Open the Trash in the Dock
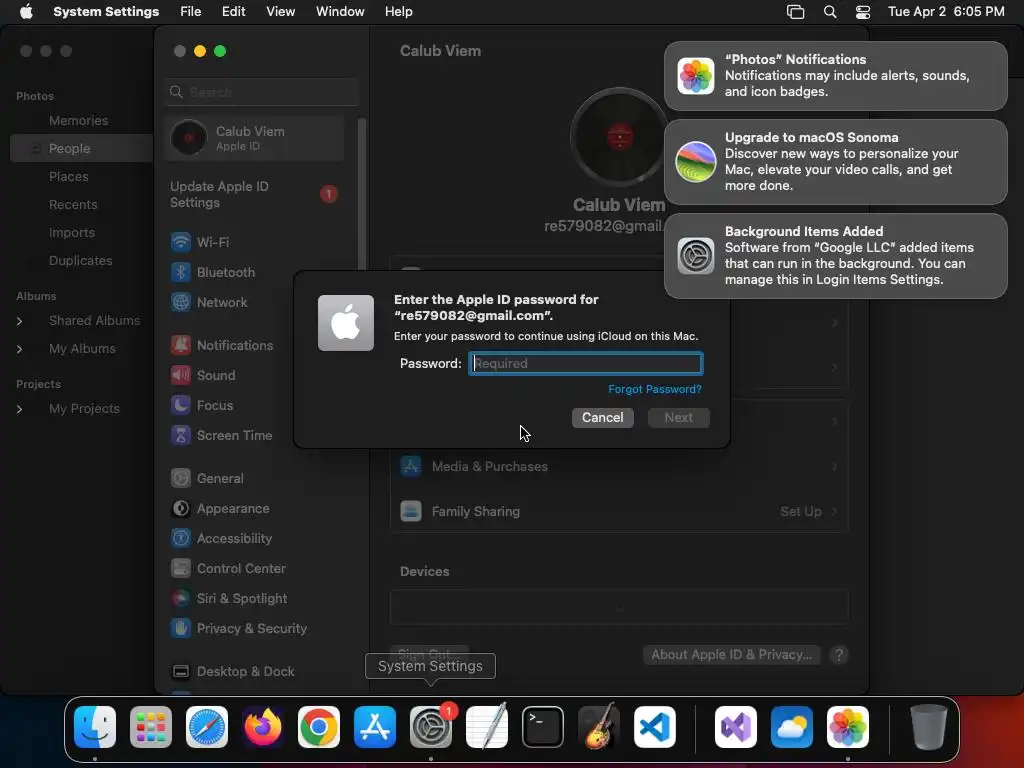The width and height of the screenshot is (1024, 768). click(x=929, y=727)
